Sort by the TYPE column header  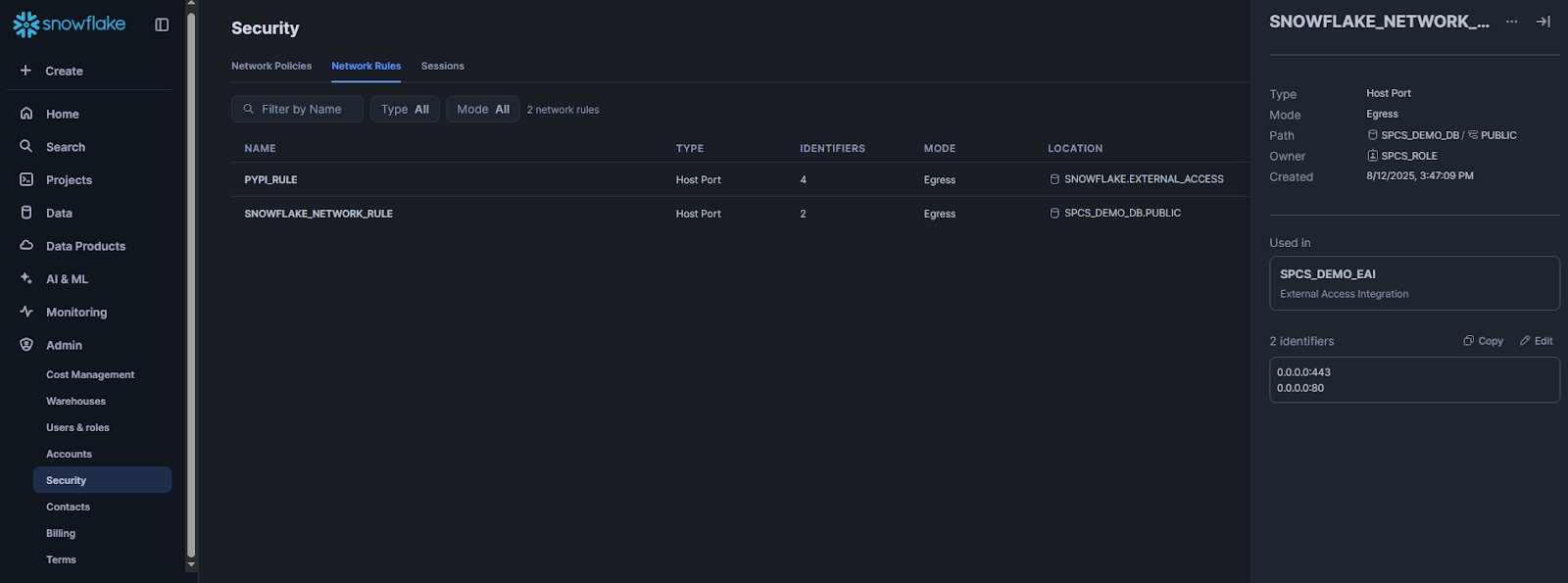[690, 149]
